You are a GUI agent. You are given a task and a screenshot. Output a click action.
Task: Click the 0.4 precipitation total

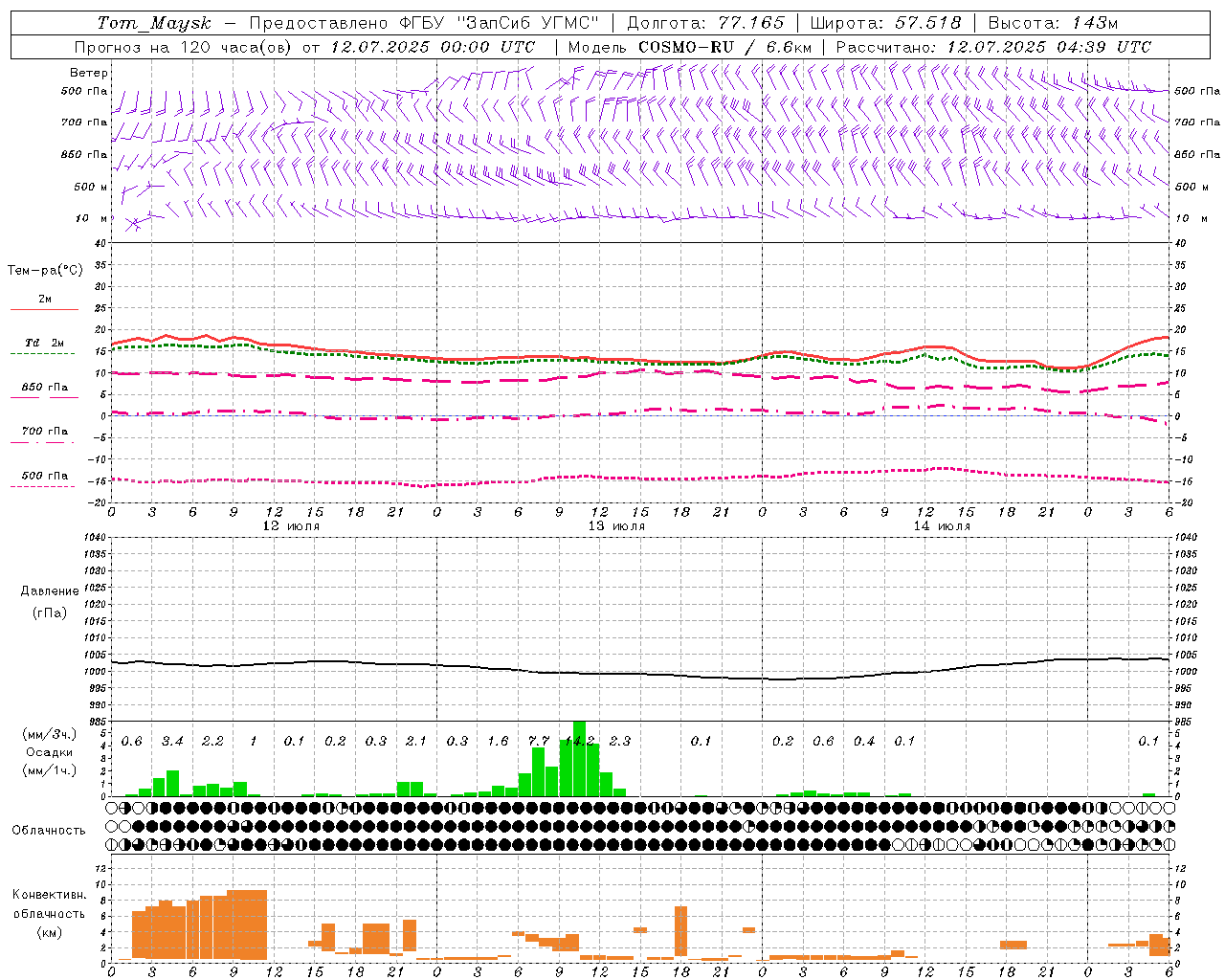click(x=864, y=742)
